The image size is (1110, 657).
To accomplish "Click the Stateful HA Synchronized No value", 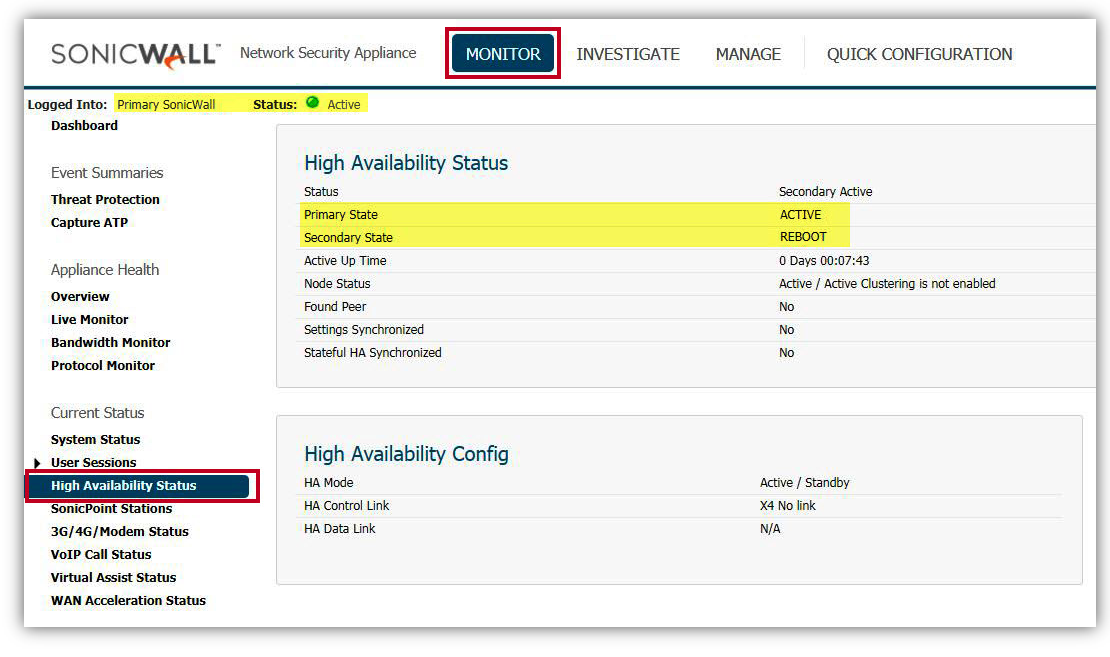I will (x=786, y=353).
